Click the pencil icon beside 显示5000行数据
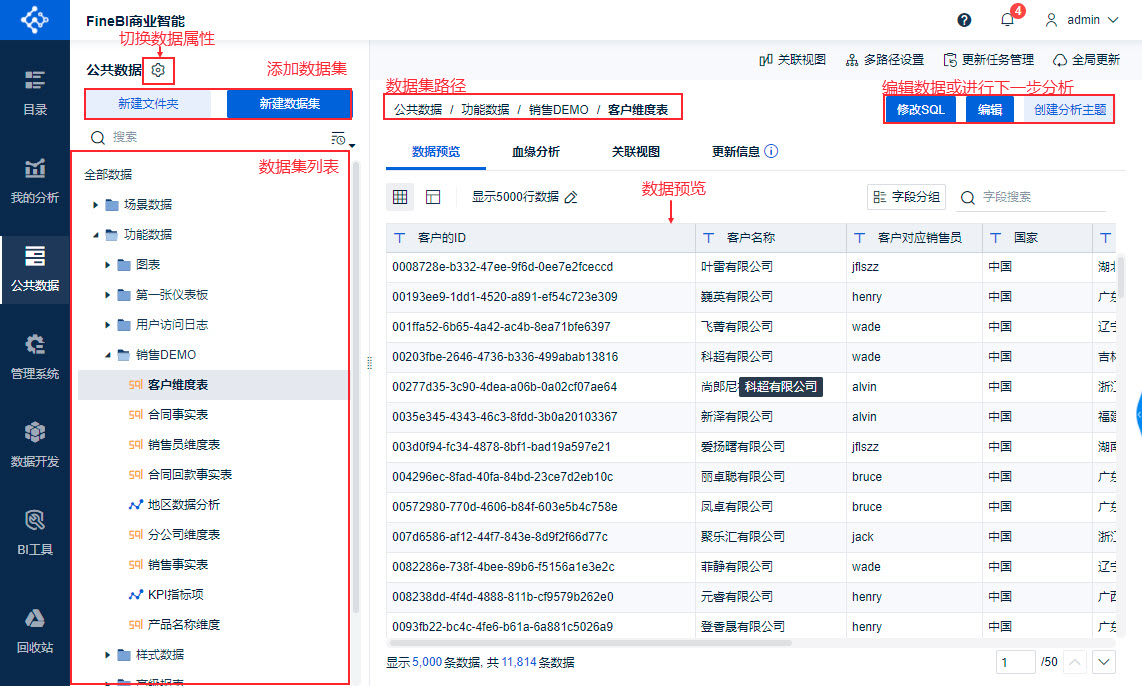This screenshot has height=686, width=1142. click(x=571, y=197)
